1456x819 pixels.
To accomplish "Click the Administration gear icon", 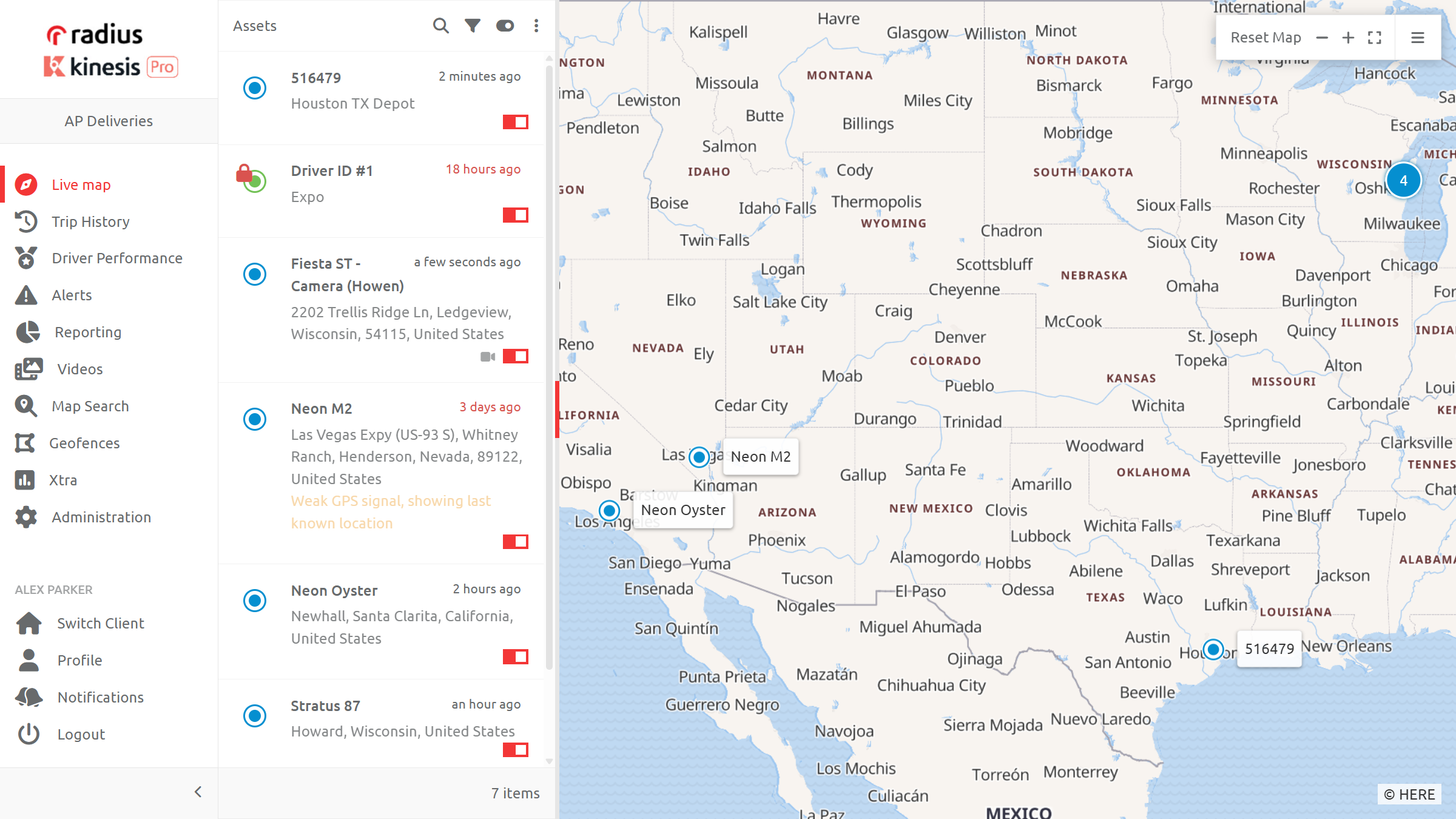I will click(x=26, y=517).
